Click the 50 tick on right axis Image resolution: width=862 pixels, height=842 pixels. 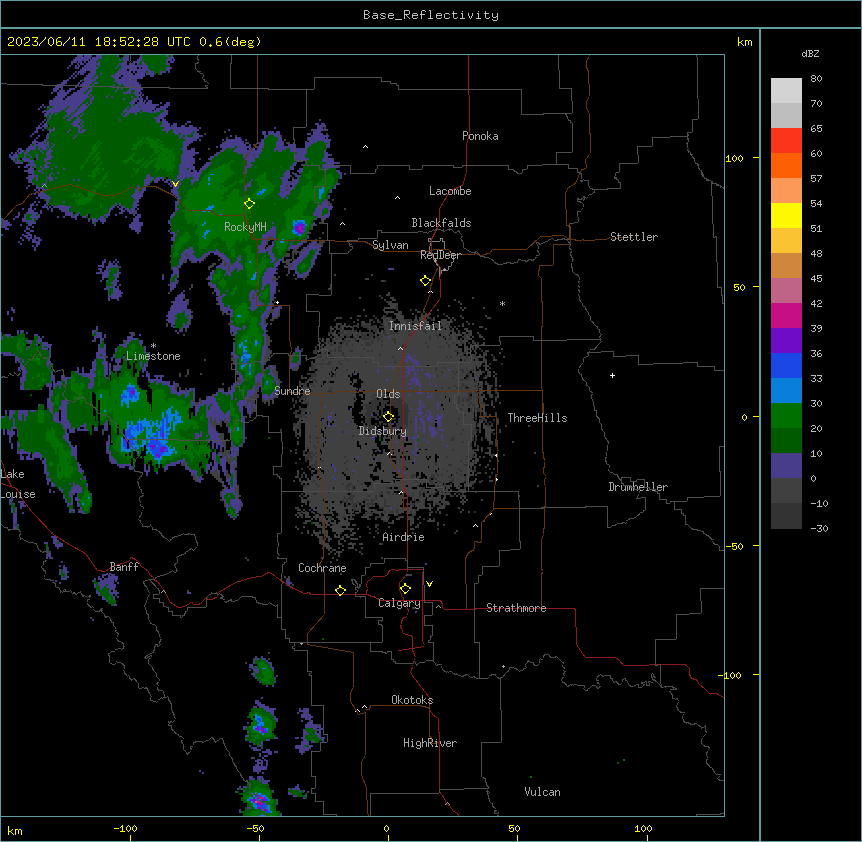click(x=739, y=287)
